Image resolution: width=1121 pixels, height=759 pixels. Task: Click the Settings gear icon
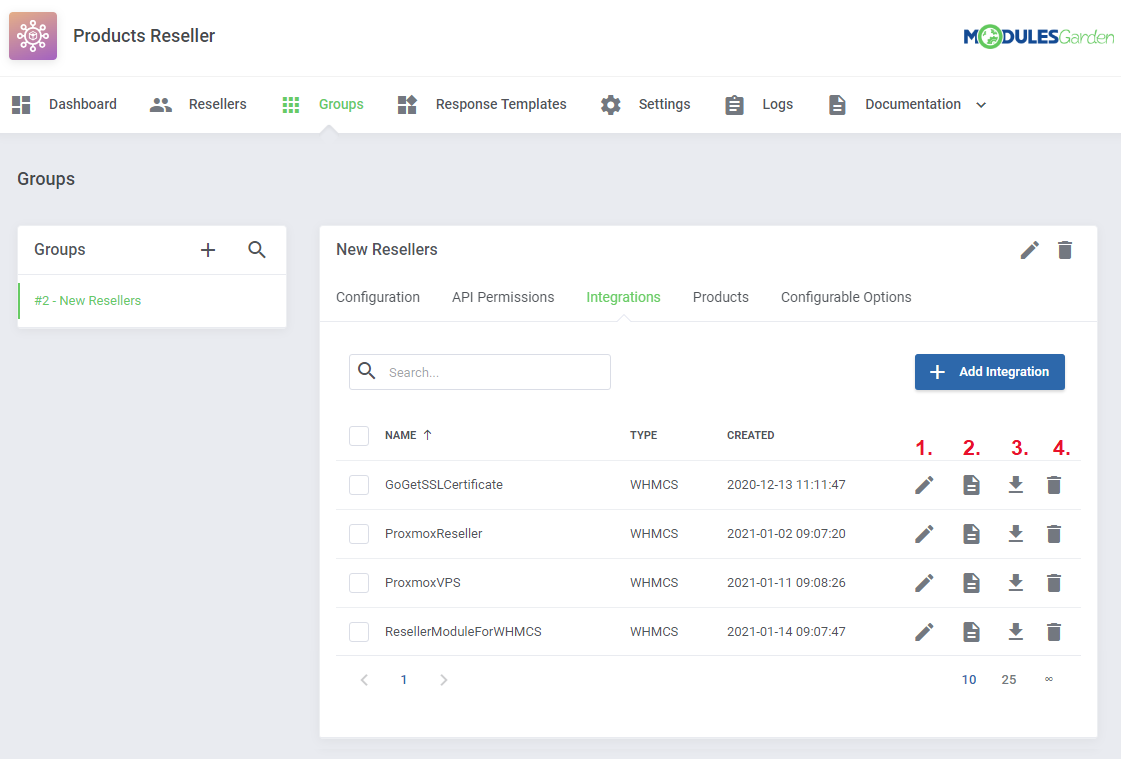611,105
